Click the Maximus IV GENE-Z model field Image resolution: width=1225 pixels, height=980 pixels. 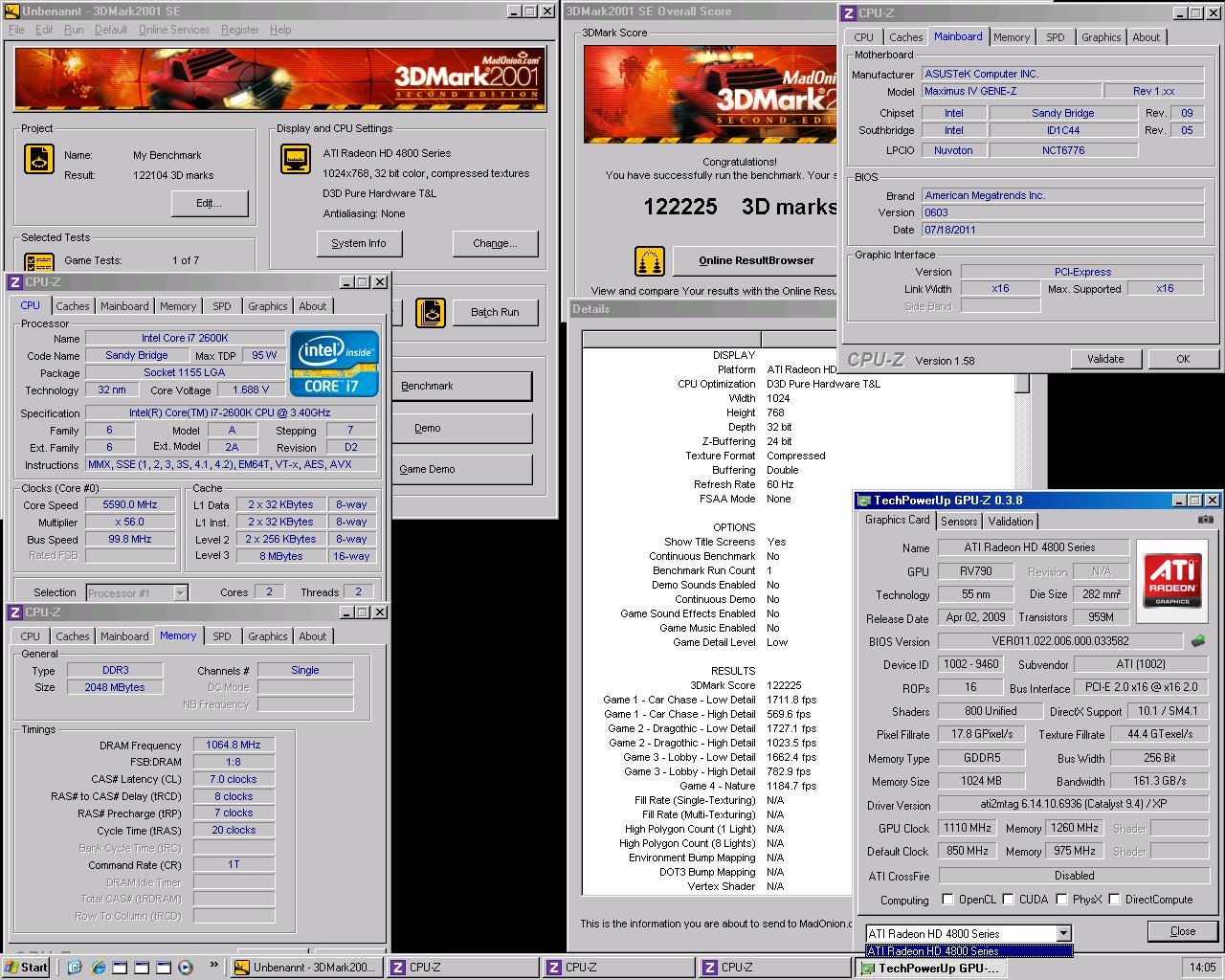[1011, 91]
